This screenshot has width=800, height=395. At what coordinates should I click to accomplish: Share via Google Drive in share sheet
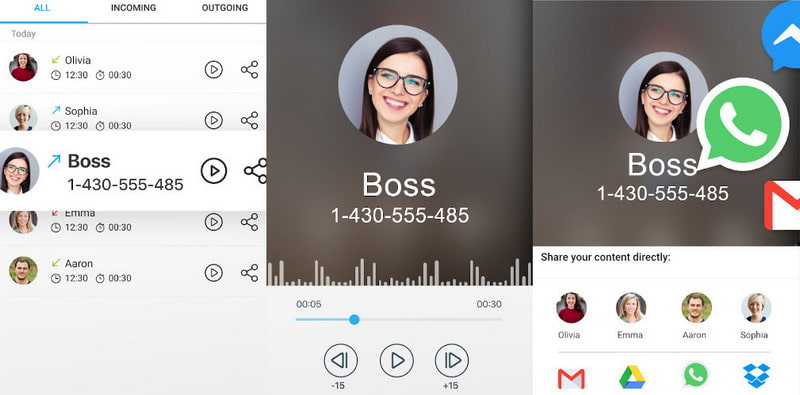pyautogui.click(x=632, y=378)
